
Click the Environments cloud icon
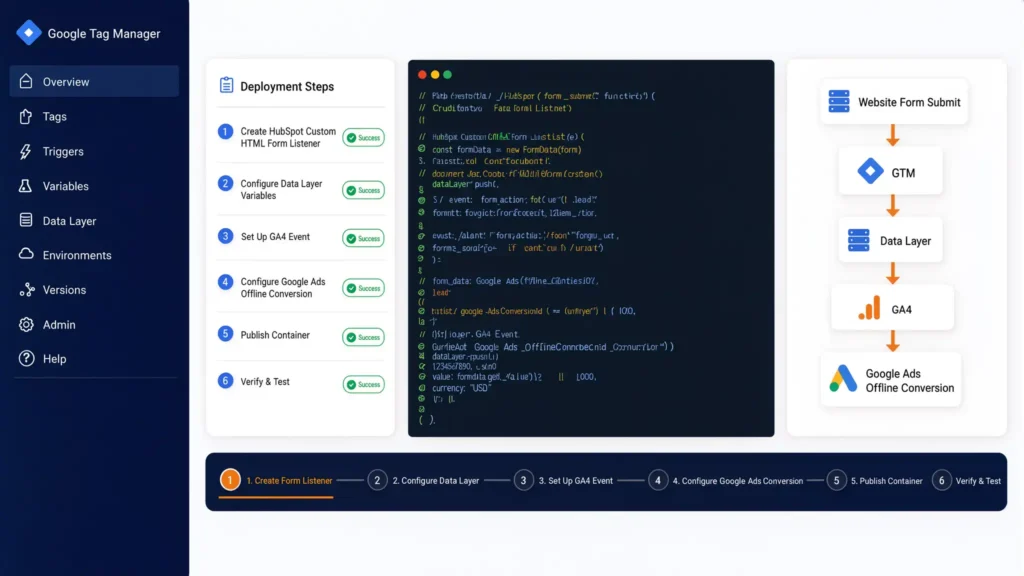pyautogui.click(x=26, y=254)
